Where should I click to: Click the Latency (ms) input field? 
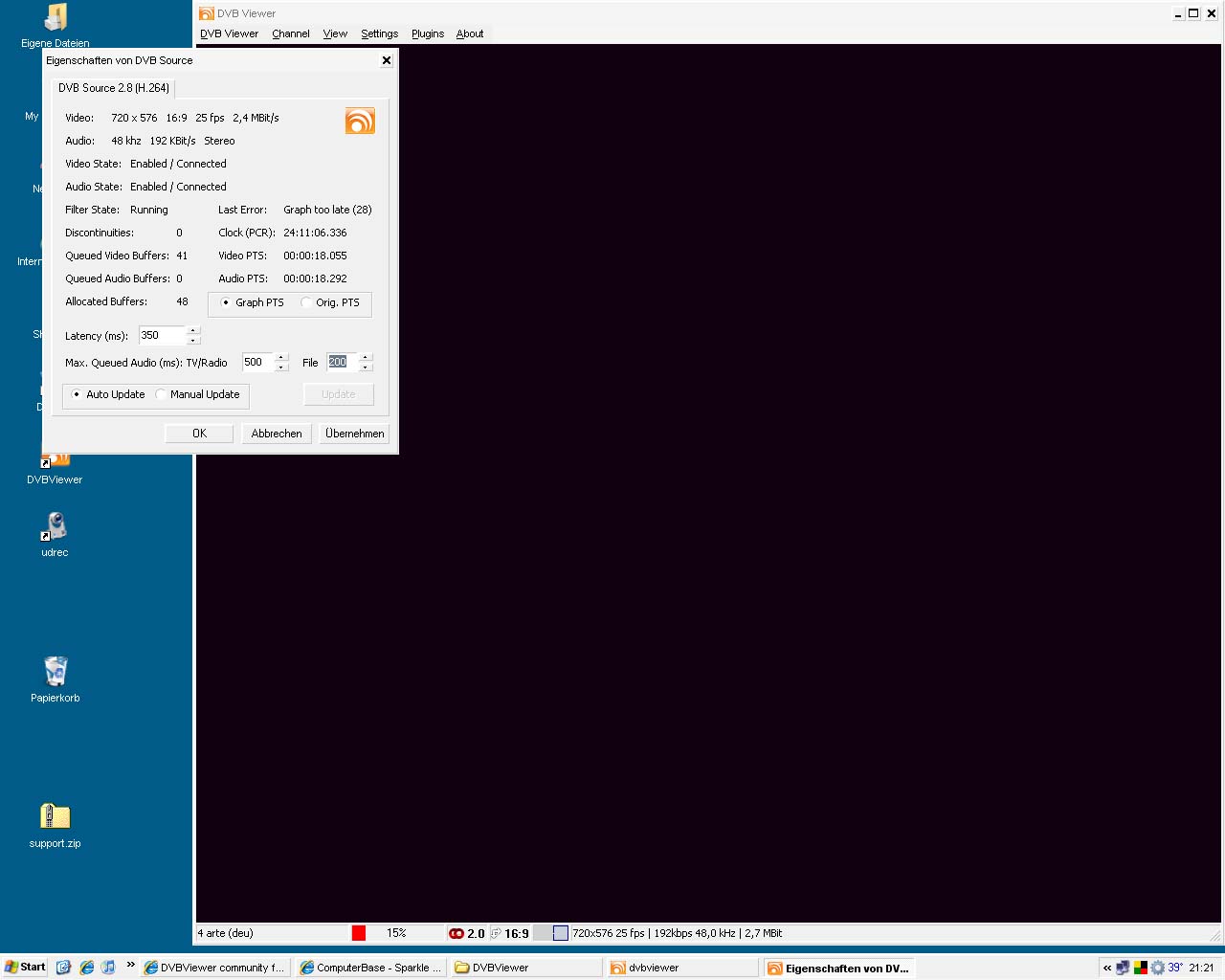(161, 335)
